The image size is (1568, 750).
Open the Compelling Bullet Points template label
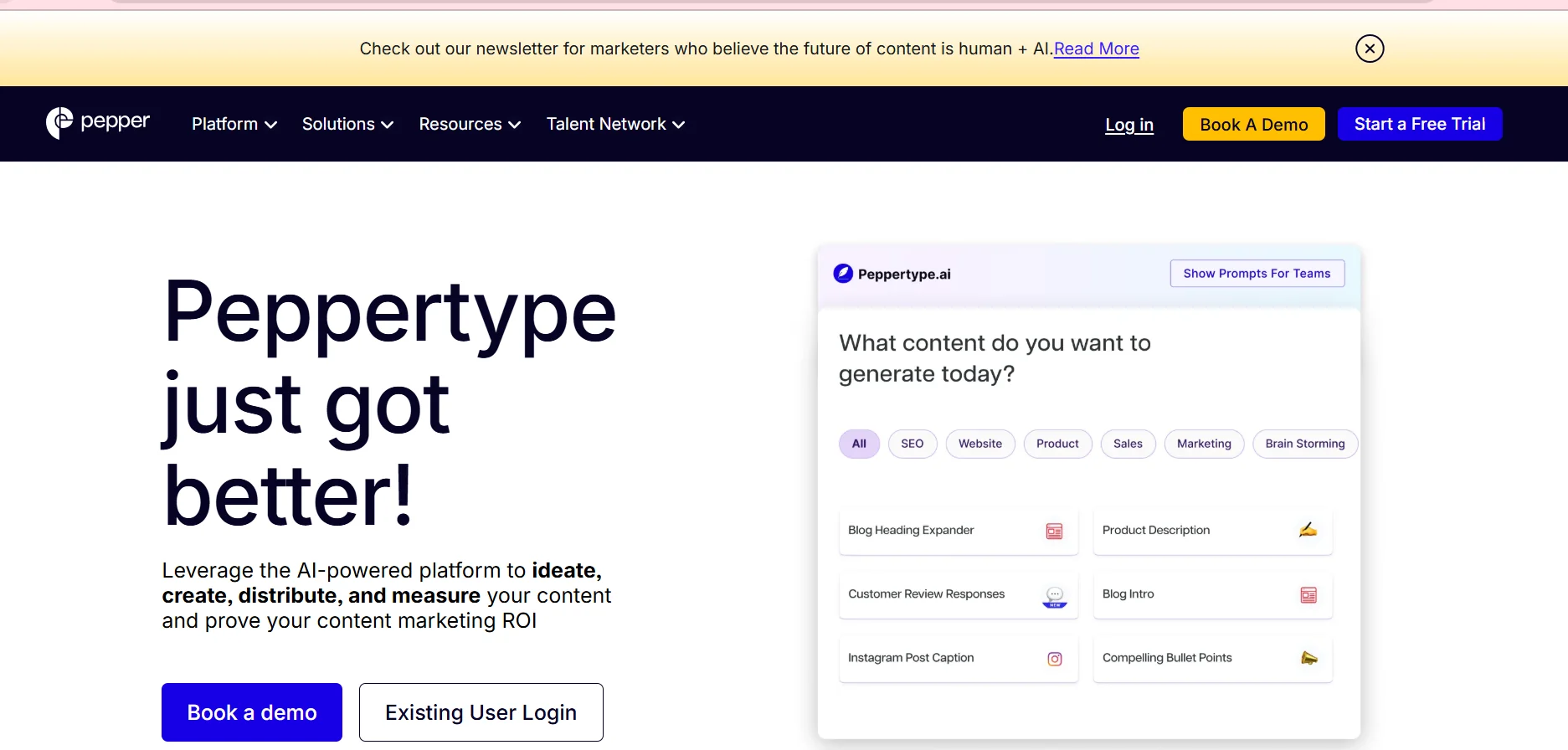[1167, 657]
